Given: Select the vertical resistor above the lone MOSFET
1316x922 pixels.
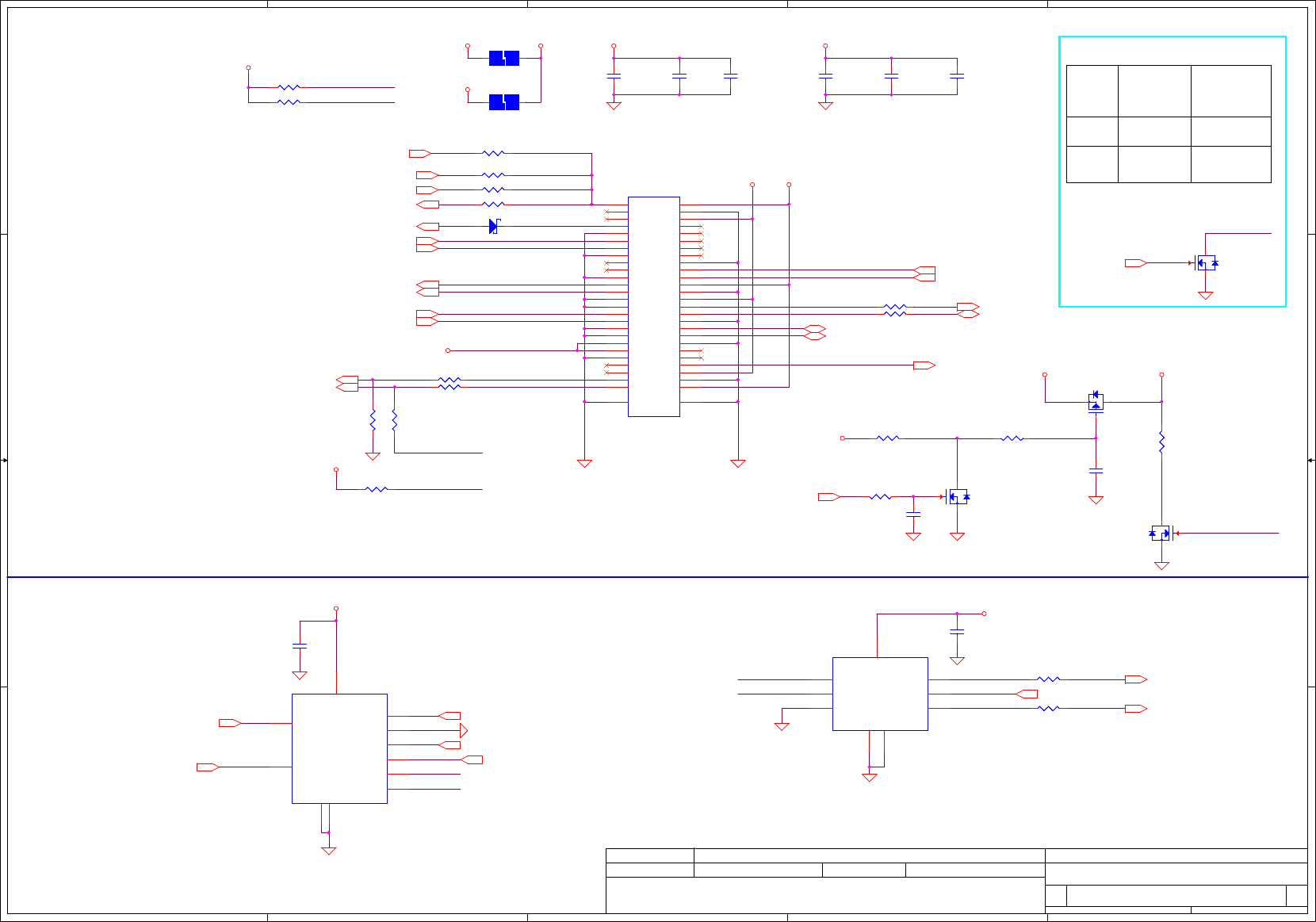Looking at the screenshot, I should pos(1161,442).
